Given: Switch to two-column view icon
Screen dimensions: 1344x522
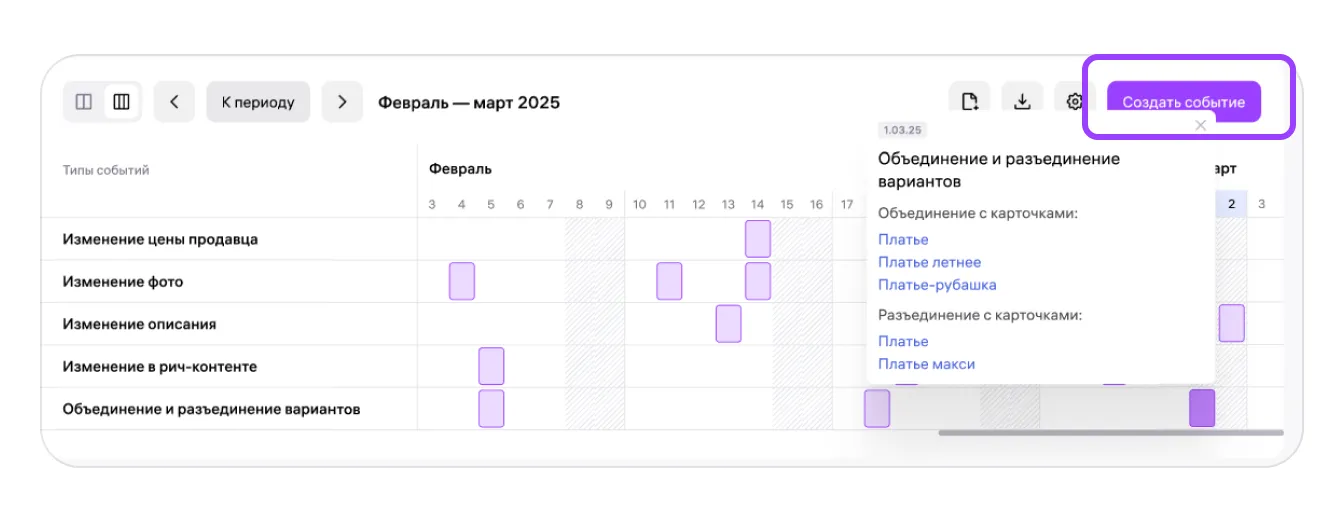Looking at the screenshot, I should click(x=84, y=102).
